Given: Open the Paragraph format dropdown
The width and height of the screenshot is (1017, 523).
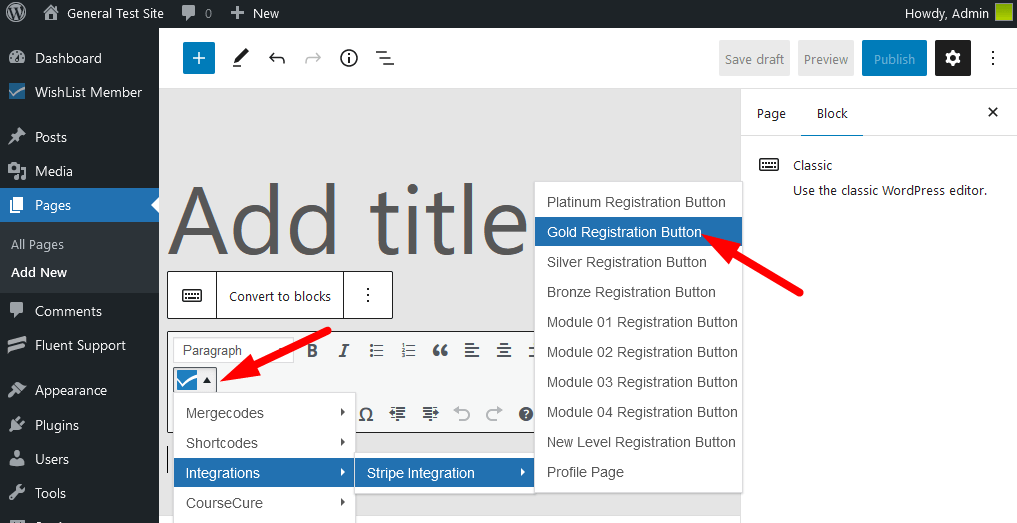Looking at the screenshot, I should pos(233,350).
